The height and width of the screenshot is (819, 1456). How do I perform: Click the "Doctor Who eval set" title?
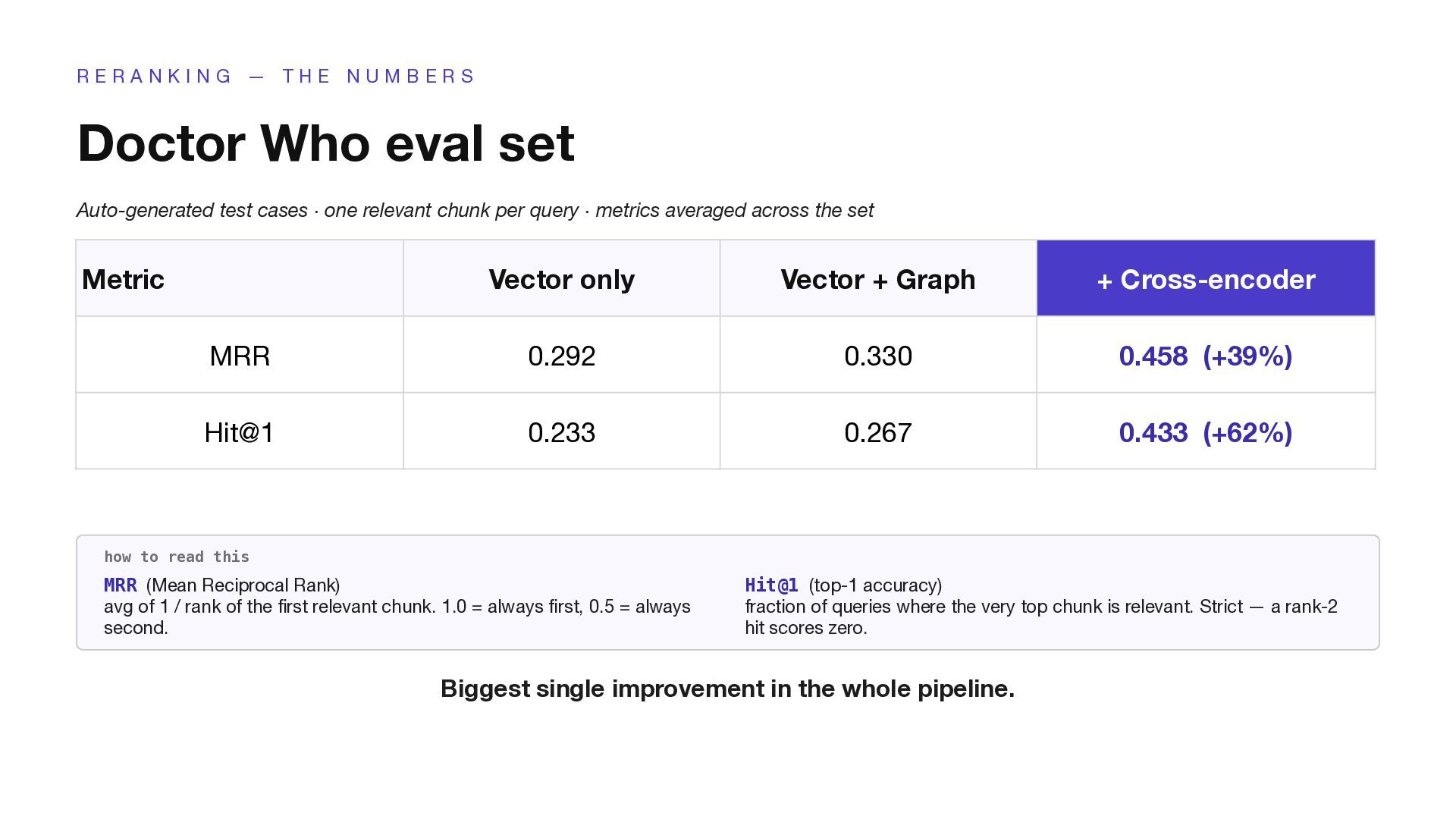[x=326, y=143]
